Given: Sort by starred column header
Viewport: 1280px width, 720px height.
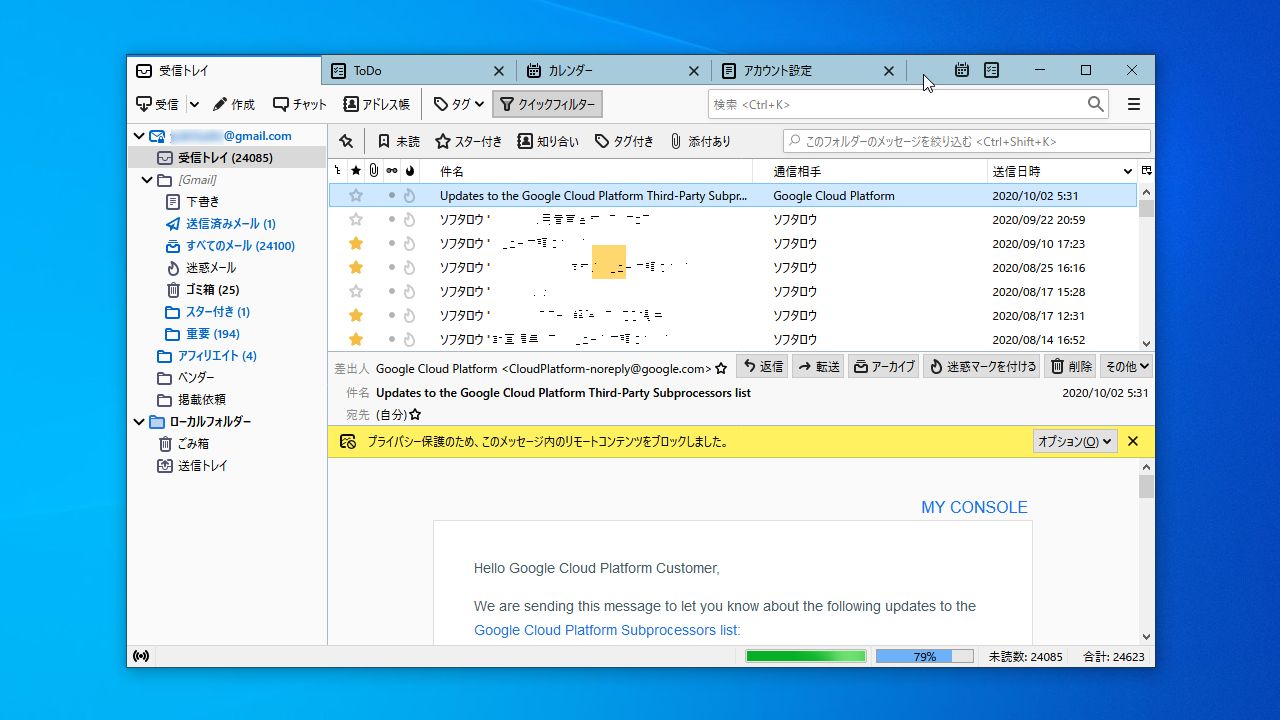Looking at the screenshot, I should pos(356,171).
